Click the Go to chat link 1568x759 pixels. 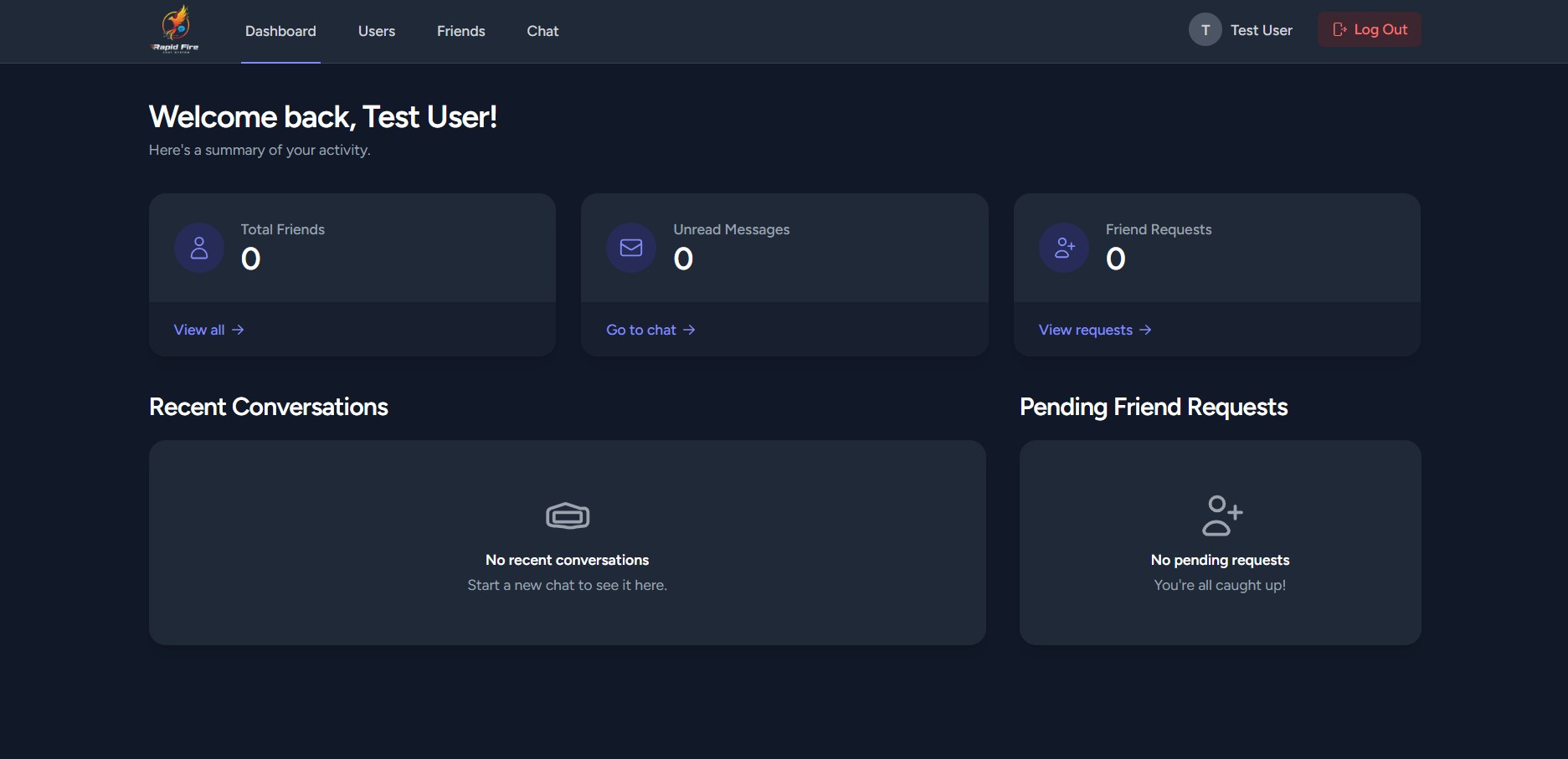click(640, 330)
